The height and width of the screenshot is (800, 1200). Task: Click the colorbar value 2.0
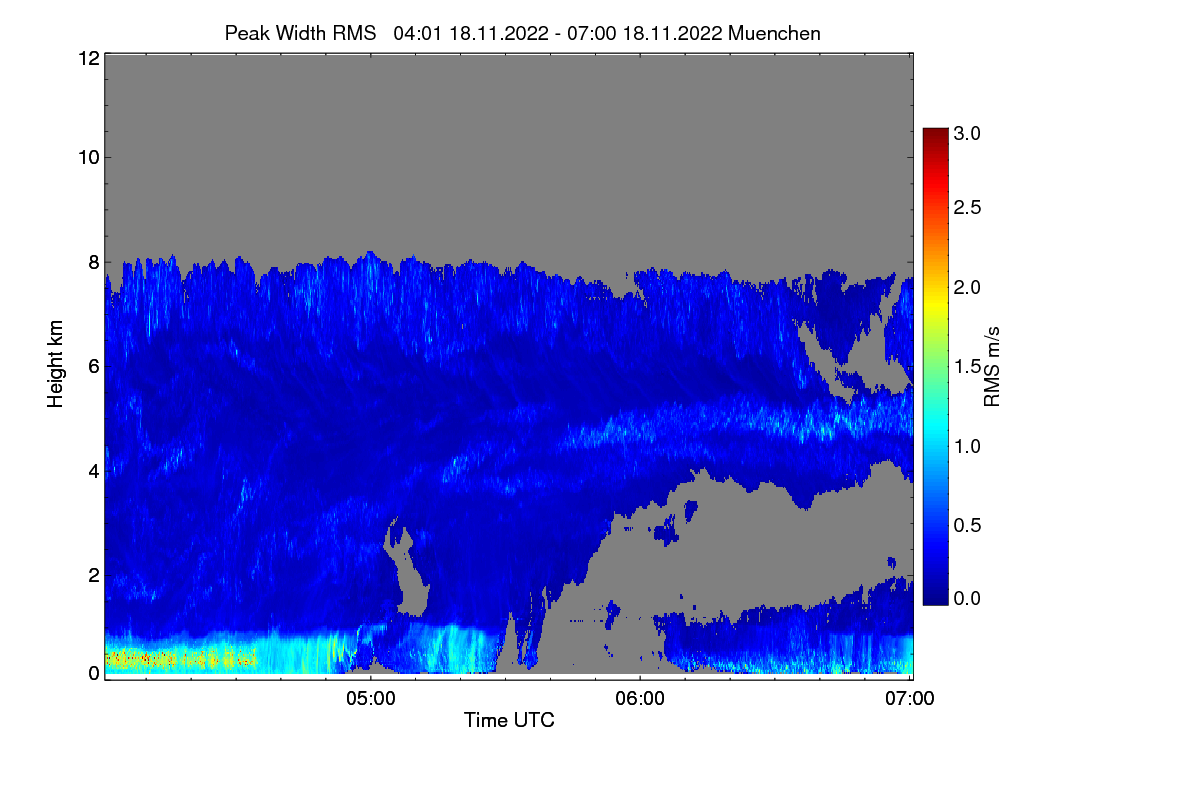coord(969,288)
